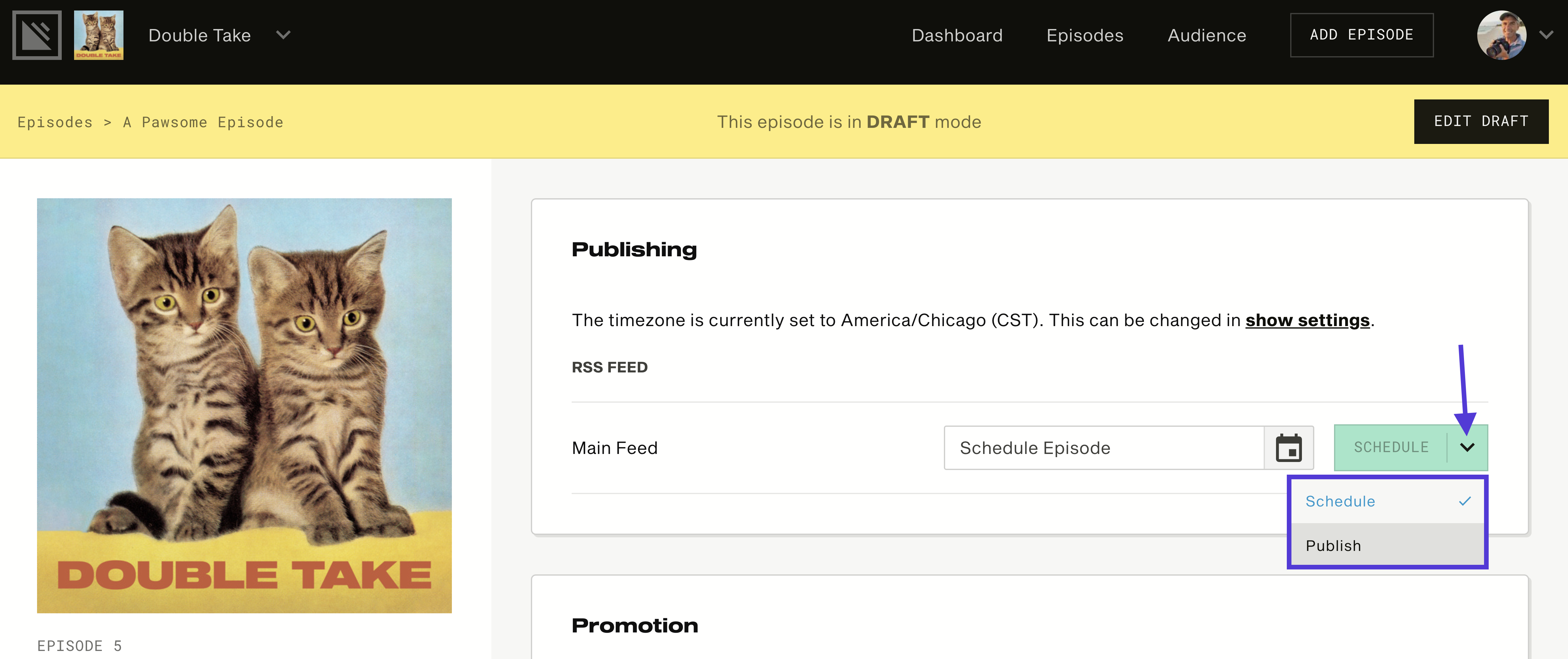Screen dimensions: 1568x659
Task: Click the Promotion section heading
Action: coord(635,626)
